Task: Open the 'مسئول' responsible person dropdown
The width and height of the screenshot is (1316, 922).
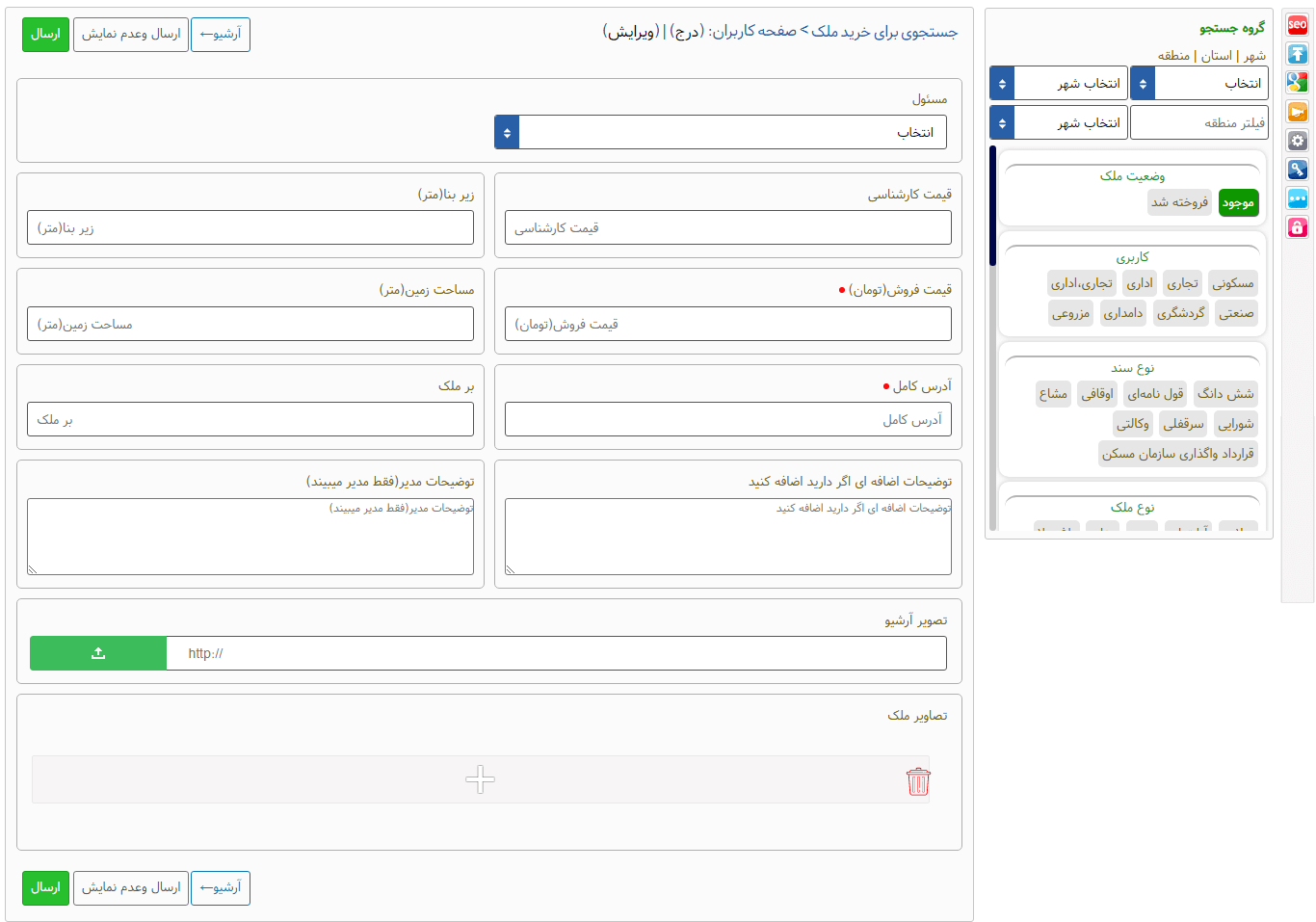Action: [721, 132]
